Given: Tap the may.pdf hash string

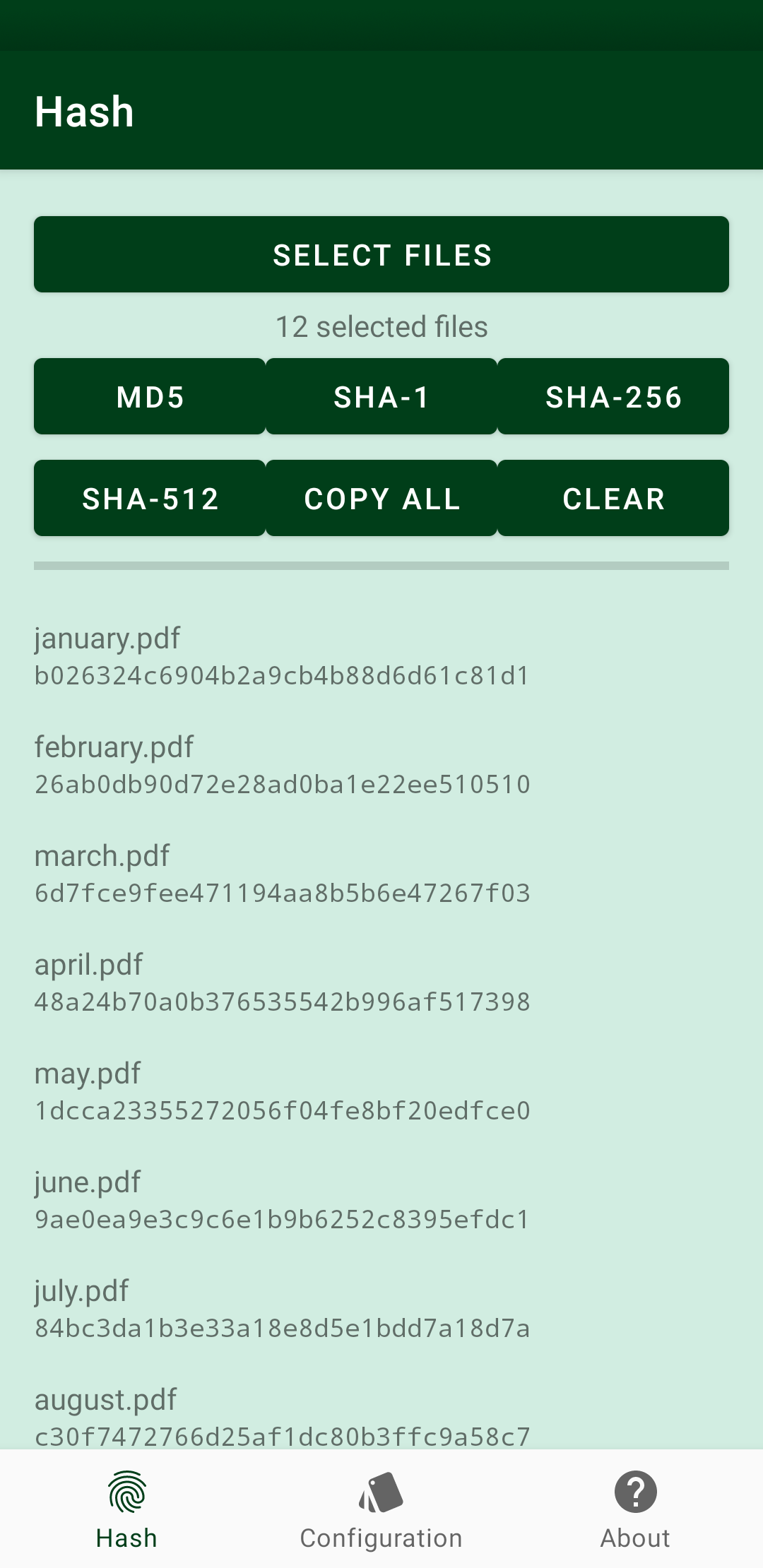Looking at the screenshot, I should (x=282, y=1111).
